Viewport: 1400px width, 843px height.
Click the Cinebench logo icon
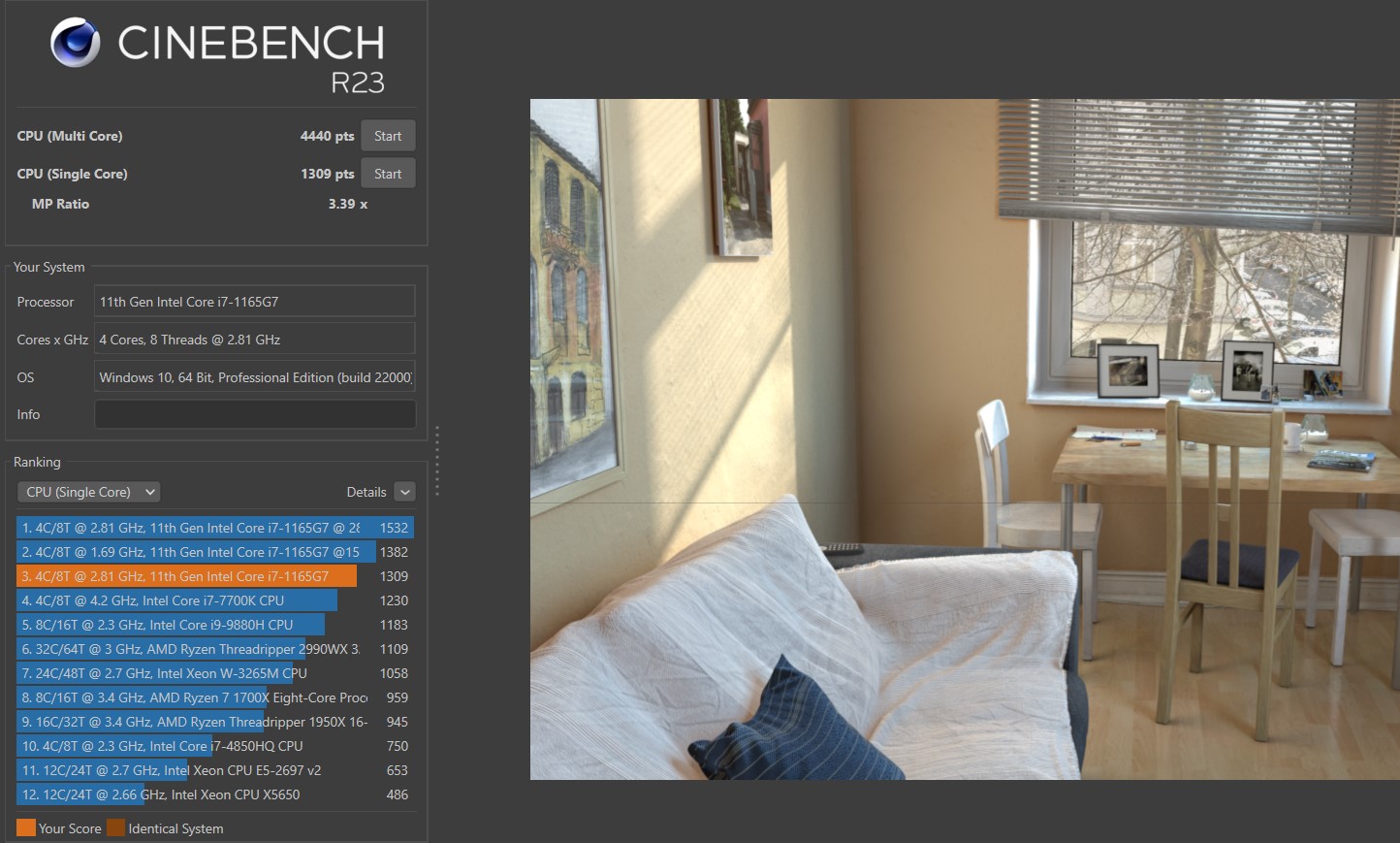(x=76, y=43)
